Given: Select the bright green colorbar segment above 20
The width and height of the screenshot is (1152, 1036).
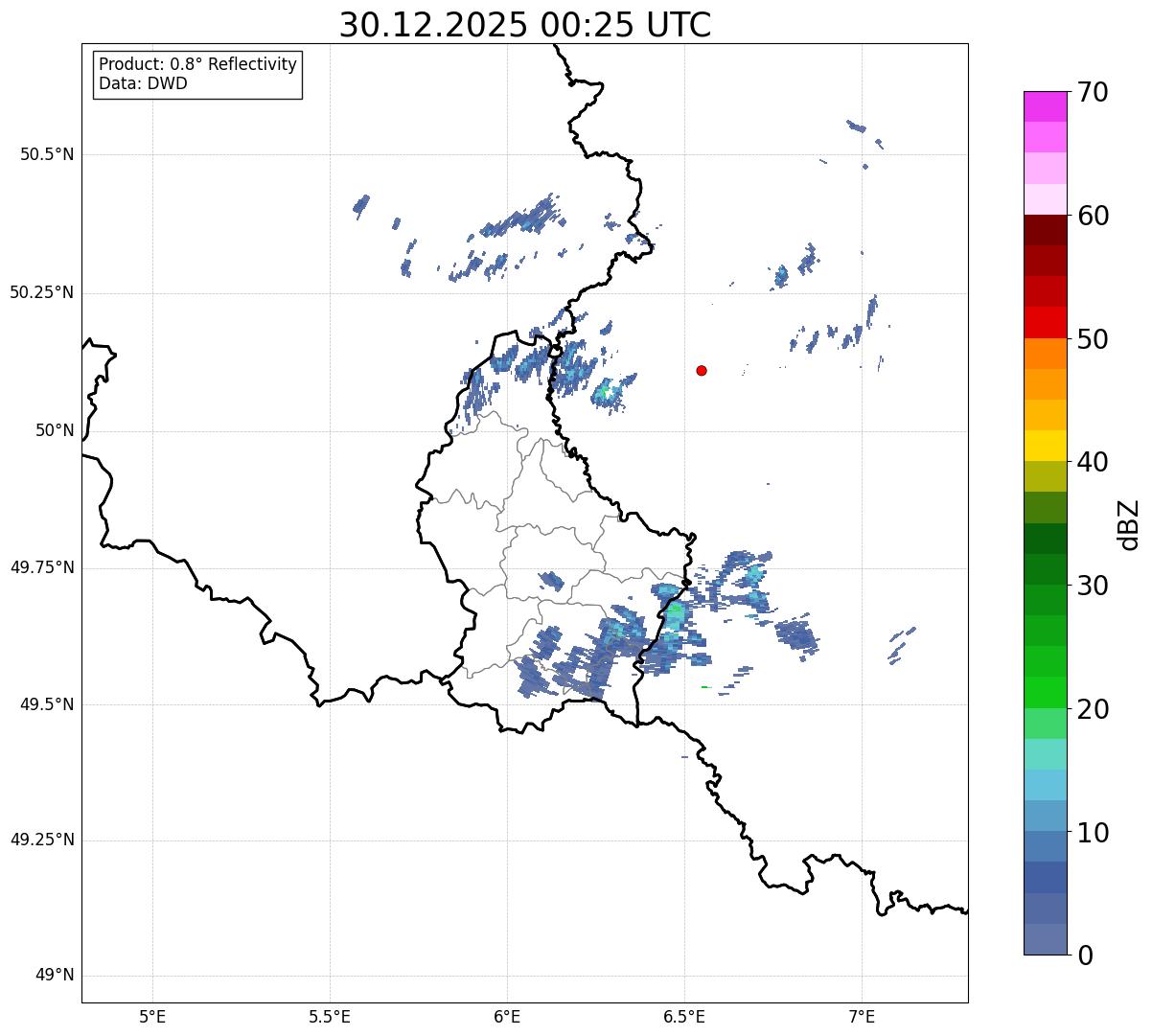Looking at the screenshot, I should [1045, 693].
